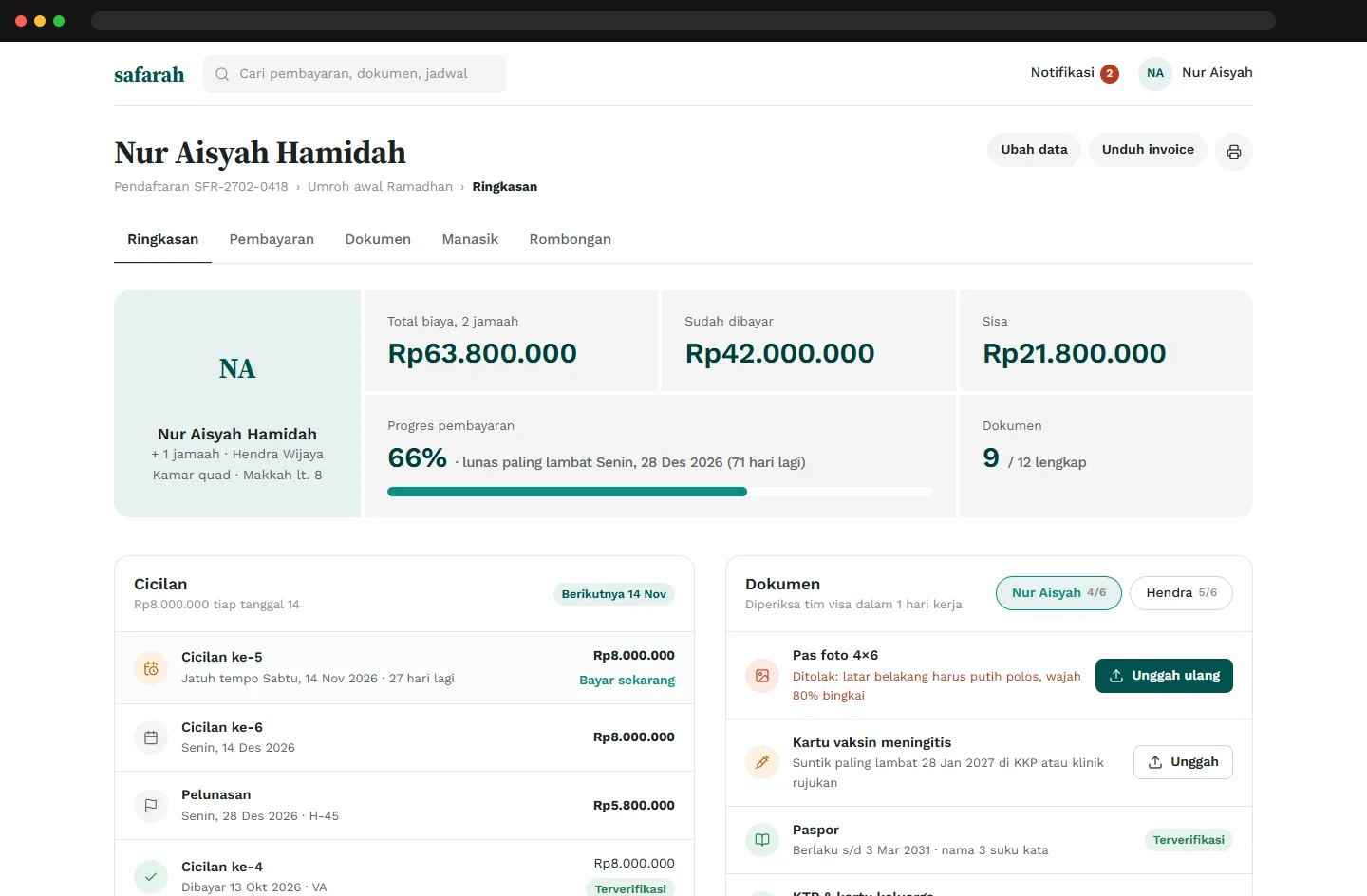Switch documents to Hendra 5/6

[1181, 593]
